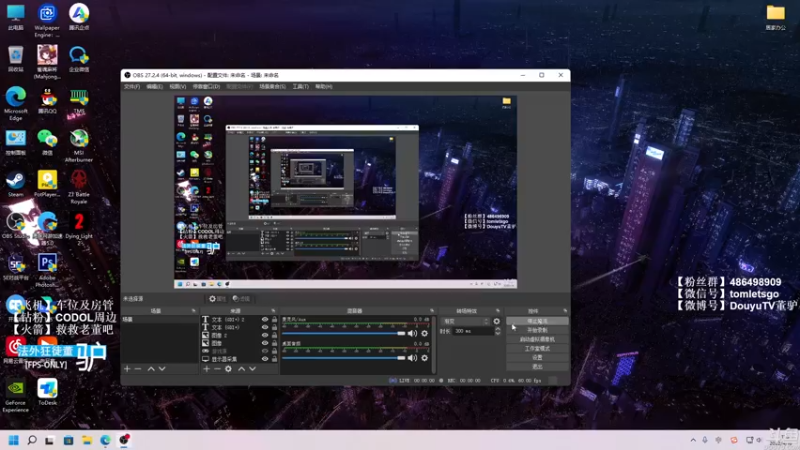Toggle visibility of 文本 (GDI+) 2 source
Screen dimensions: 800x450
[x=265, y=319]
